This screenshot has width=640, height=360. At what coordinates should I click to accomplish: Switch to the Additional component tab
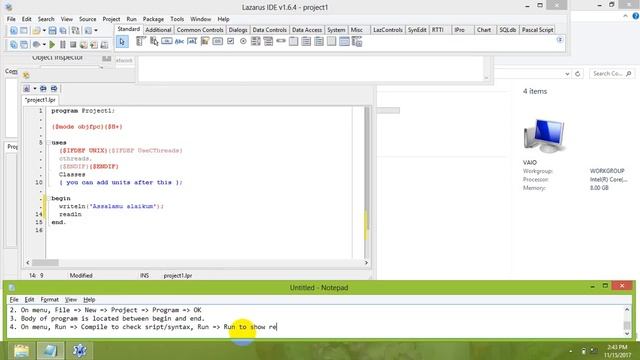tap(158, 30)
